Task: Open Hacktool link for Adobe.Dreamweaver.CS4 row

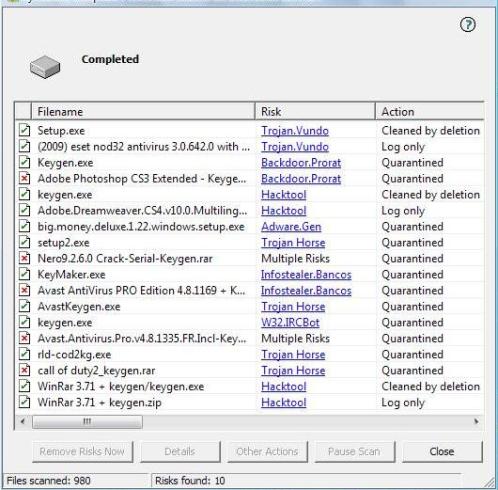Action: 284,211
